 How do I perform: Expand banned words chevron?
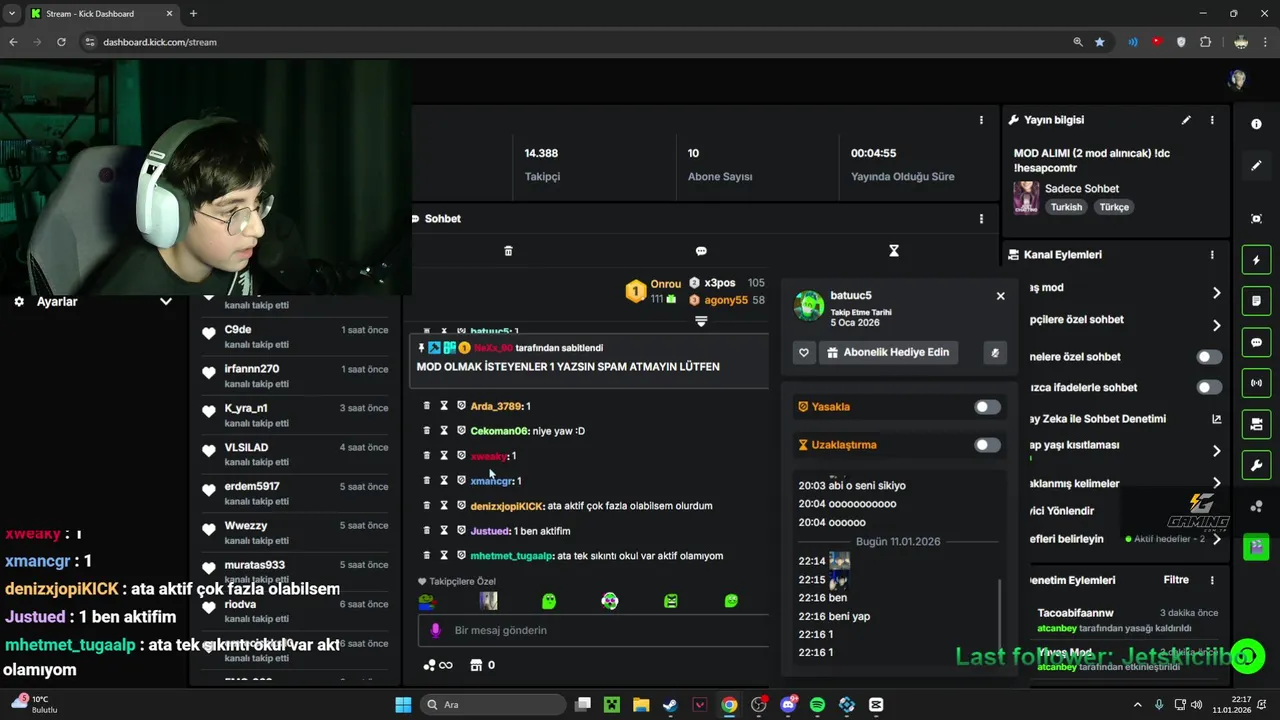[1216, 483]
